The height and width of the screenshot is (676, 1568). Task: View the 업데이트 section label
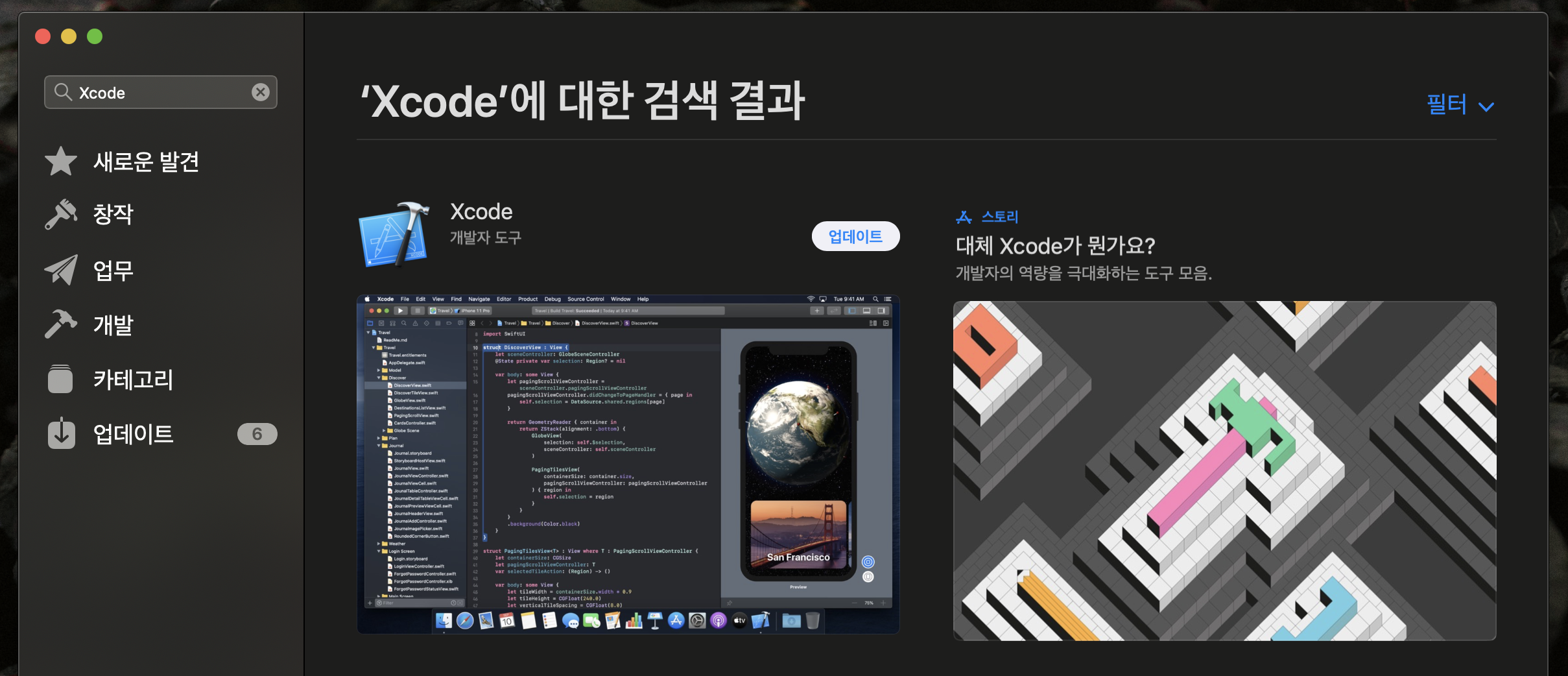tap(133, 433)
